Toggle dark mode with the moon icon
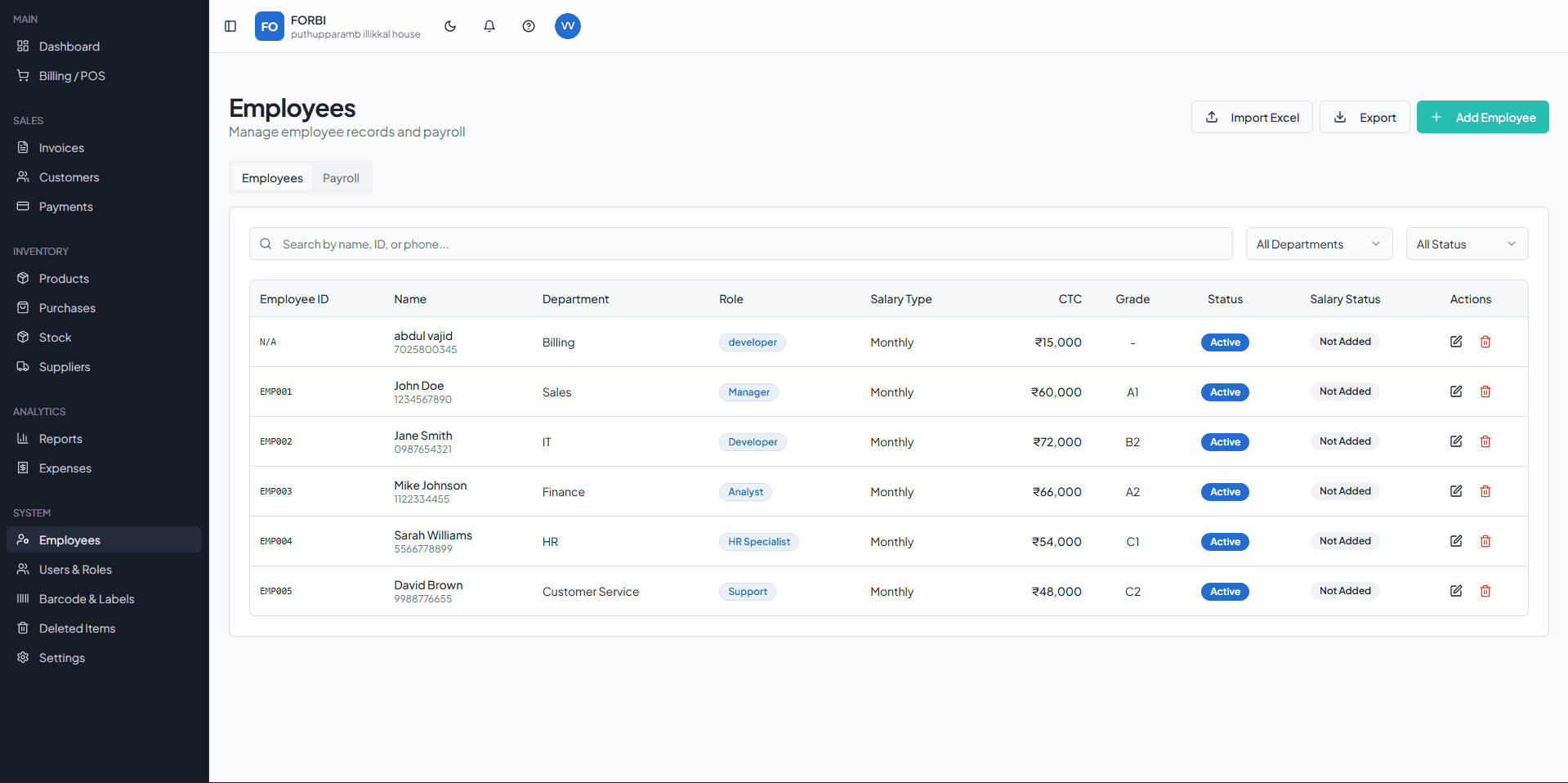This screenshot has width=1568, height=783. click(x=450, y=26)
